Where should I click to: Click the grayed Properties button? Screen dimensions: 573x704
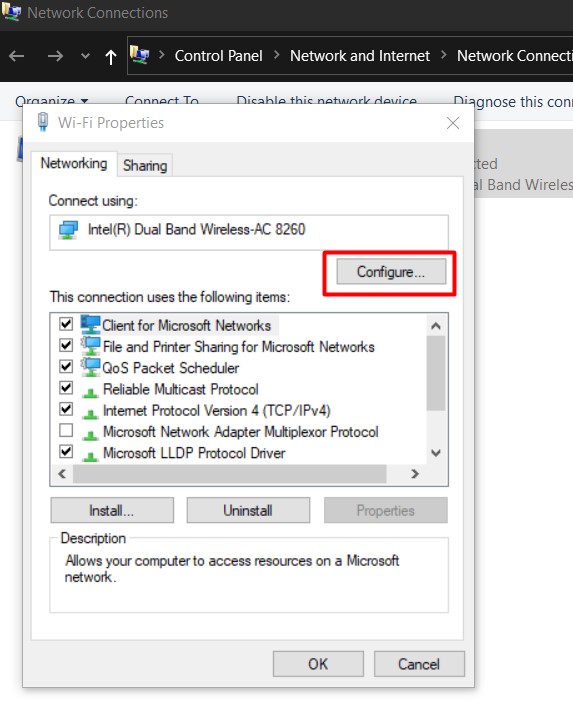tap(385, 510)
